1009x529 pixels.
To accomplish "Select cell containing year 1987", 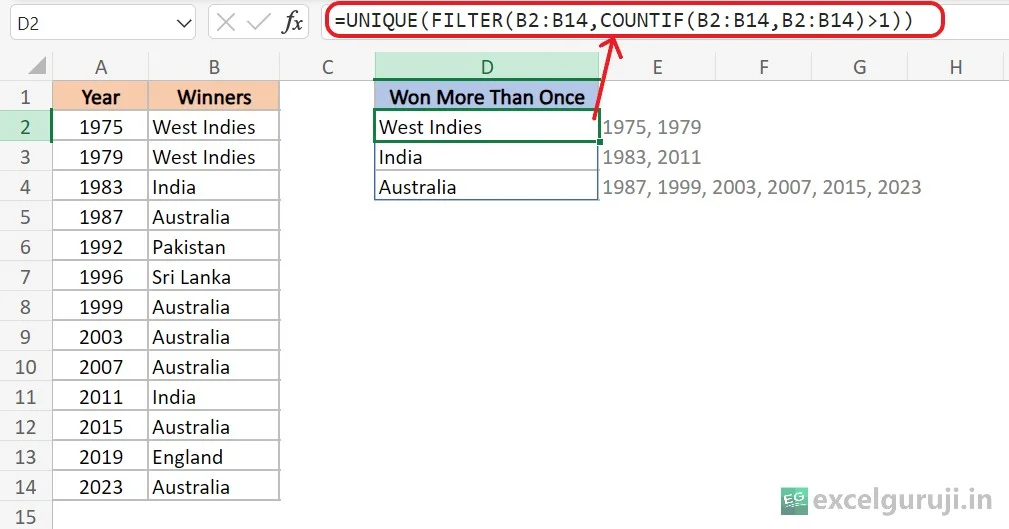I will pos(100,217).
